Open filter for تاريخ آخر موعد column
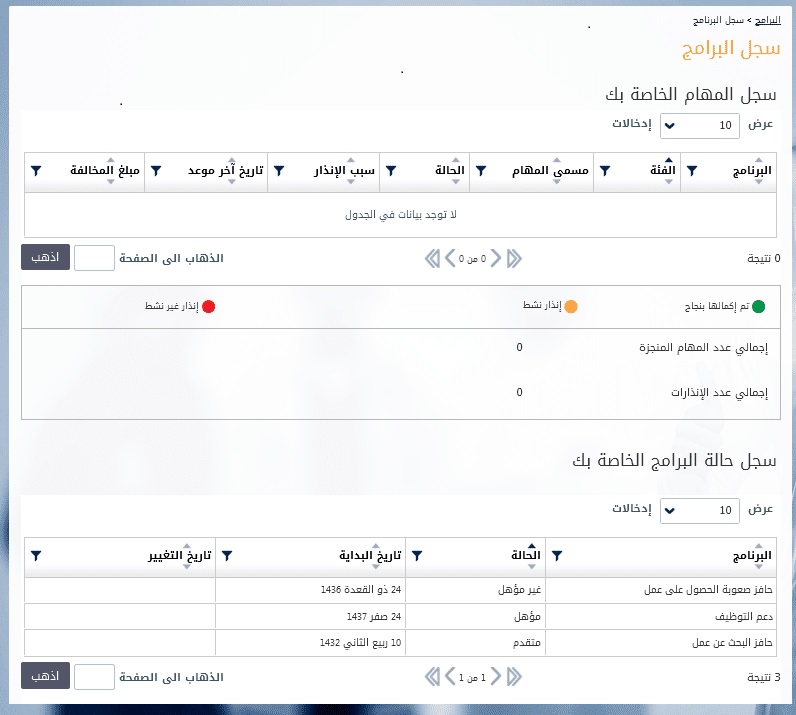Screen dimensions: 796x715 [156, 171]
